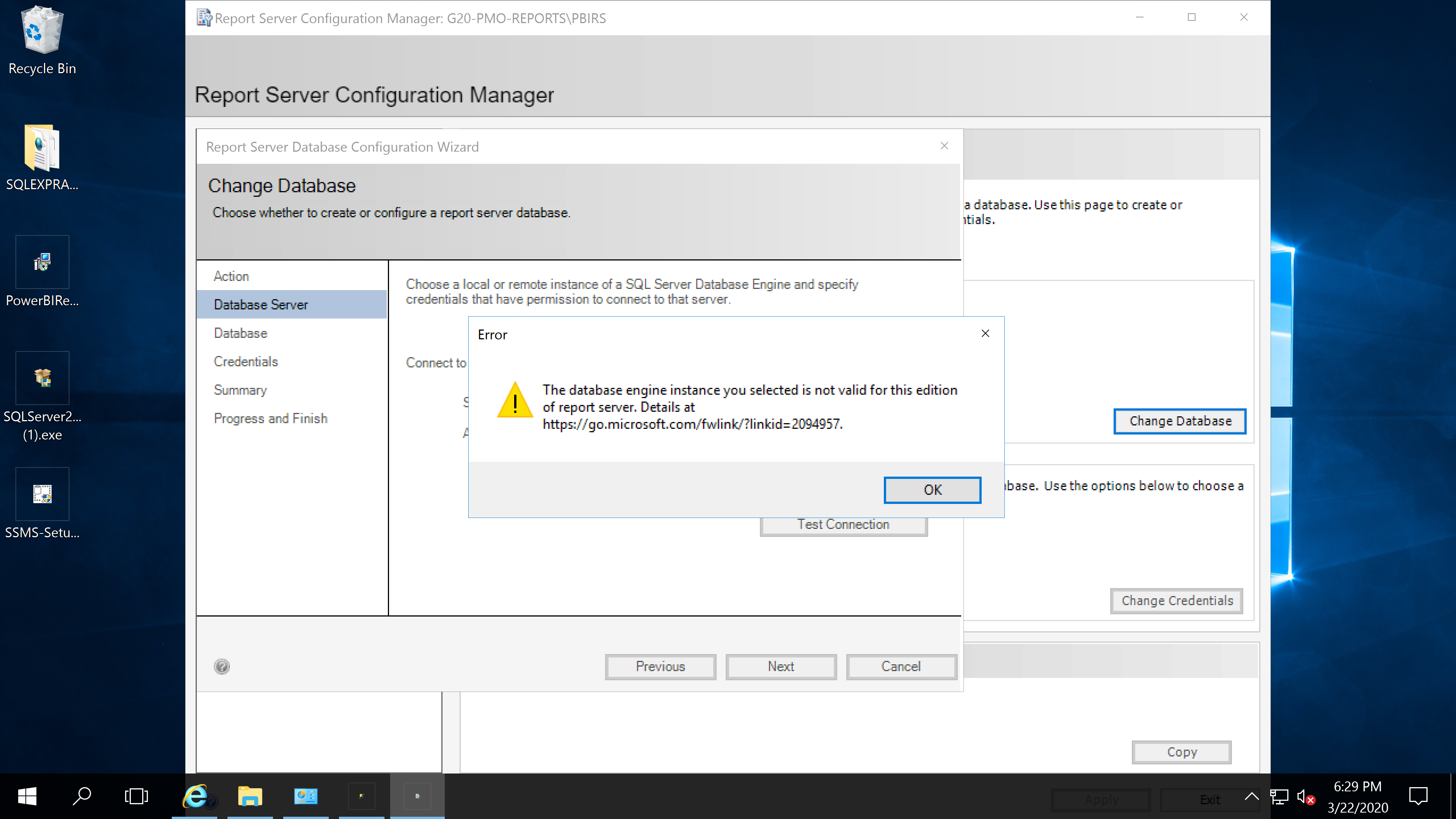Select the Database step in wizard

[240, 333]
